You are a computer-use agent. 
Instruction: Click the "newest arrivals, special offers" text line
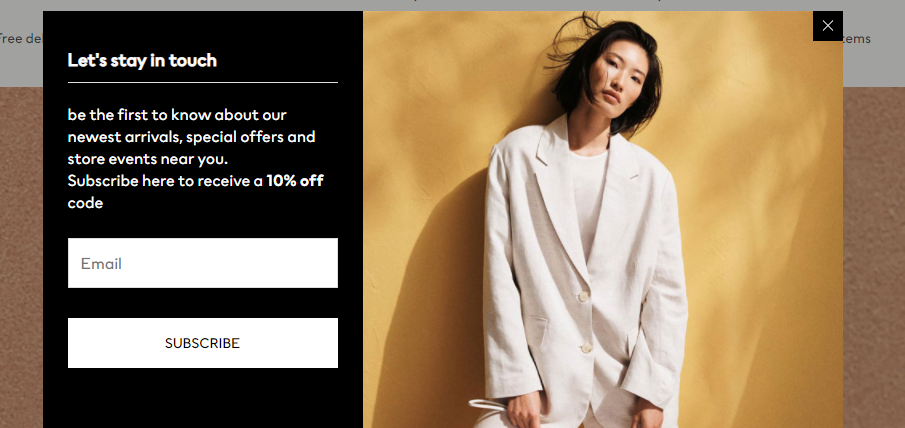[192, 137]
